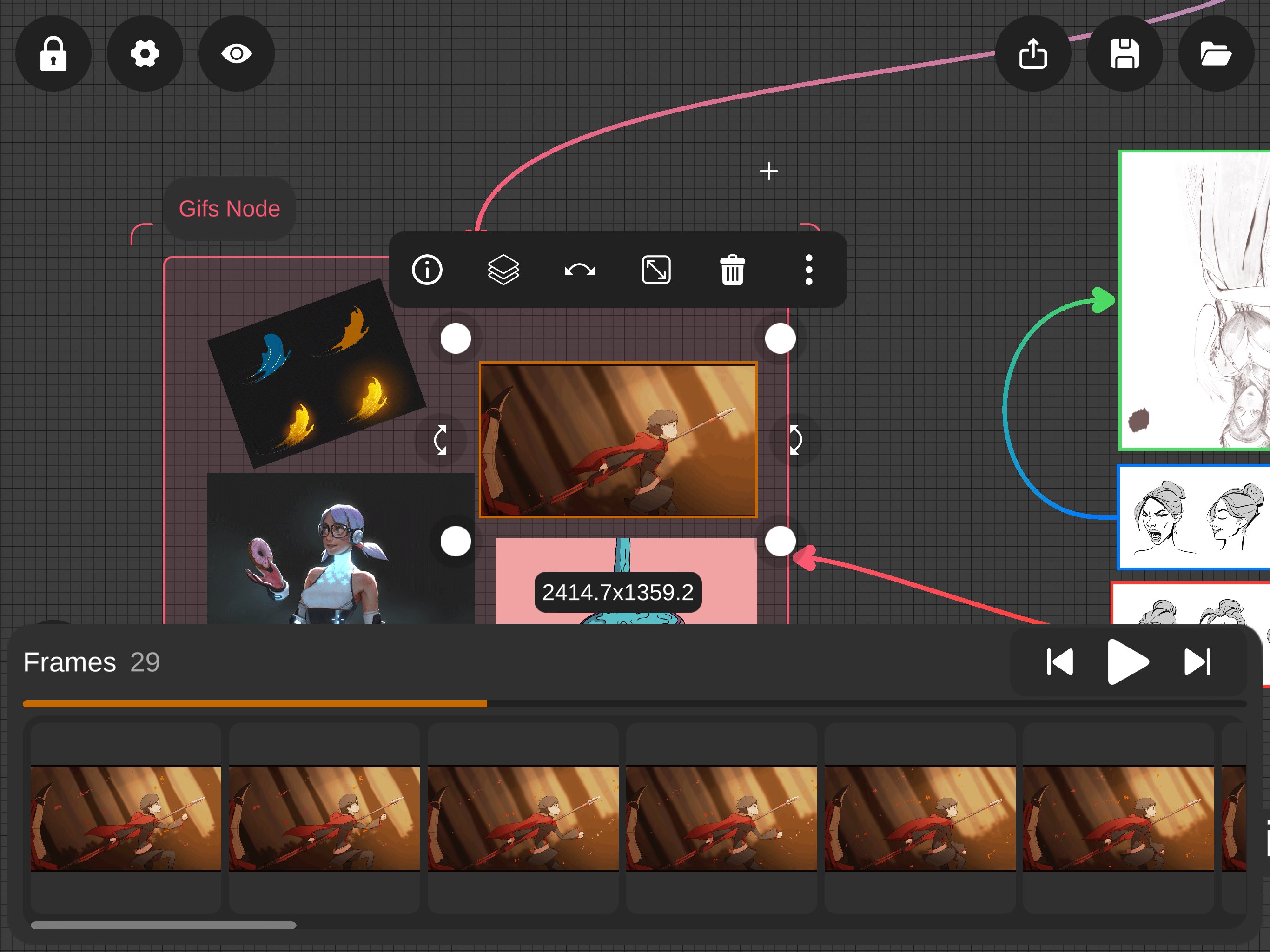Click the left rotate handle of the selected image
1270x952 pixels.
click(x=440, y=440)
